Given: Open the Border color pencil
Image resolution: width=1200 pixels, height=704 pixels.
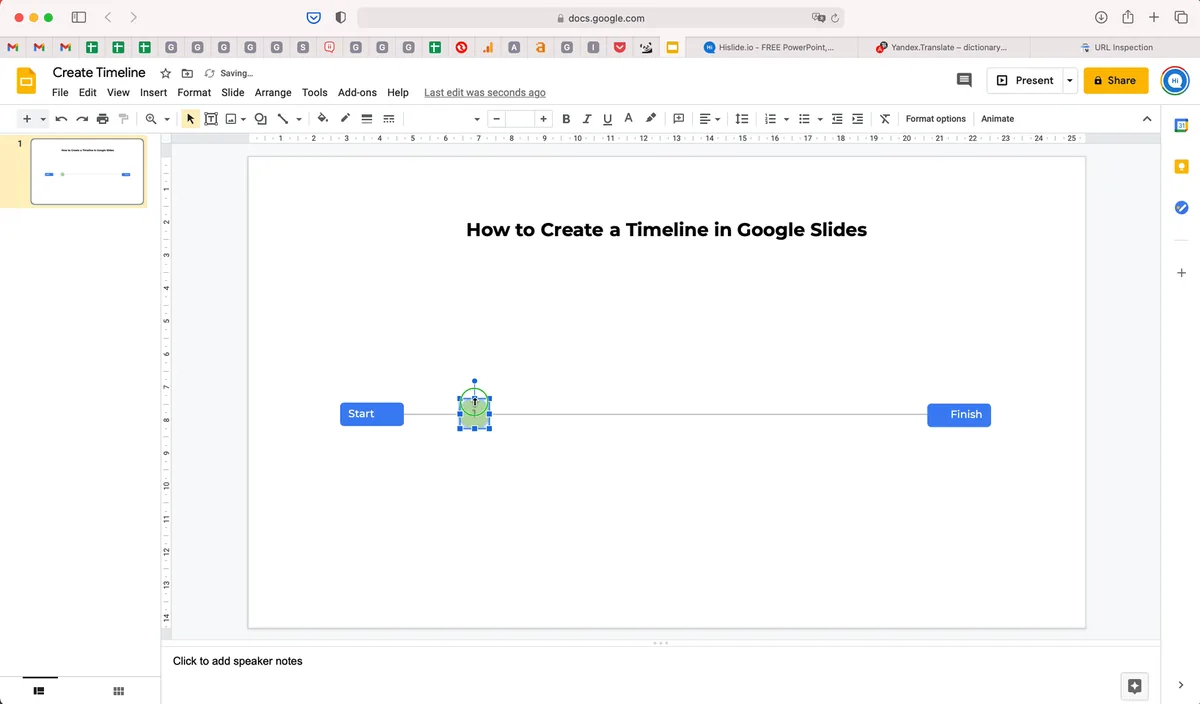Looking at the screenshot, I should 345,119.
